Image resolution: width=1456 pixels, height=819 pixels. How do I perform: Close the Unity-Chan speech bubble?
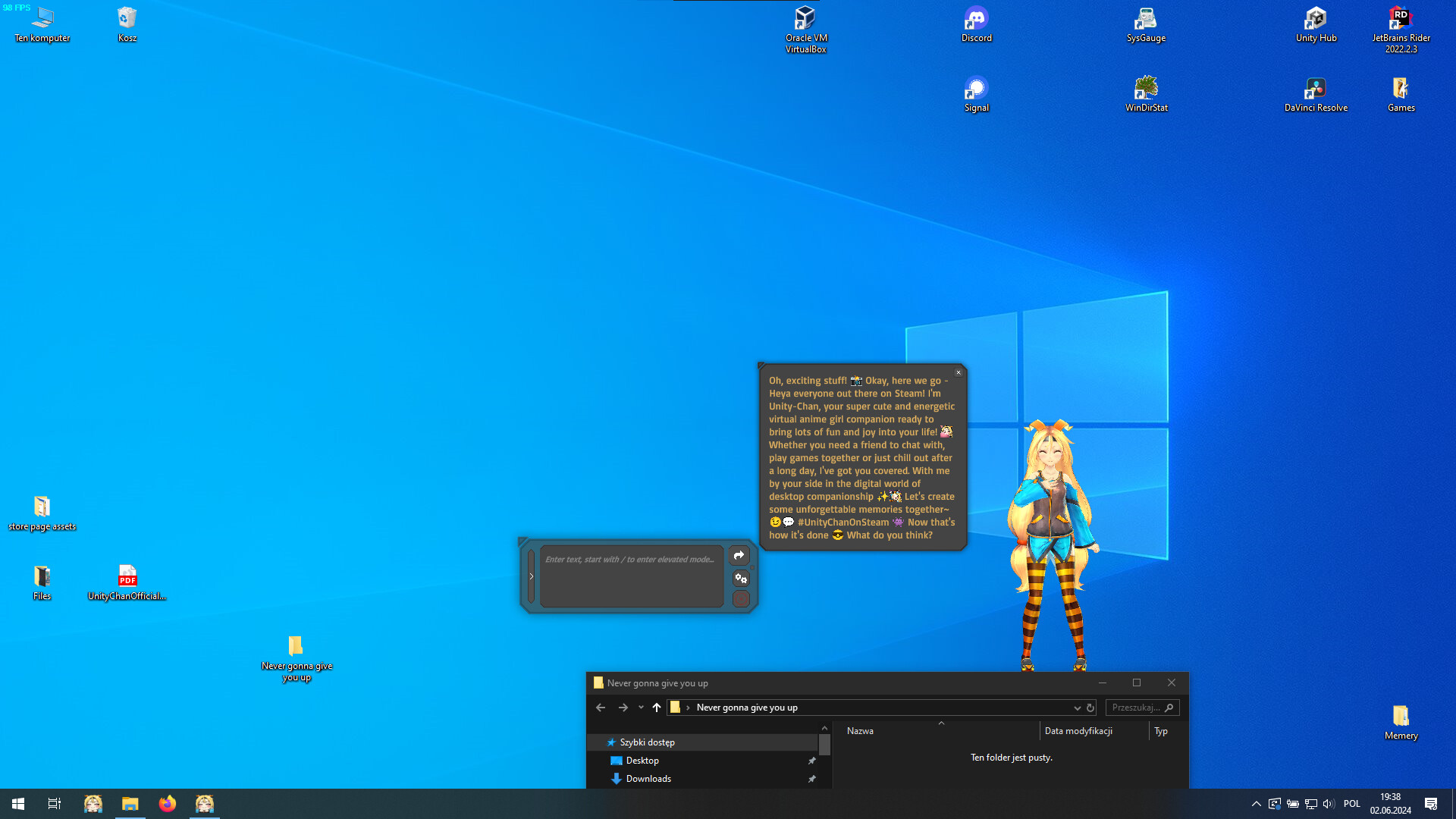point(959,372)
